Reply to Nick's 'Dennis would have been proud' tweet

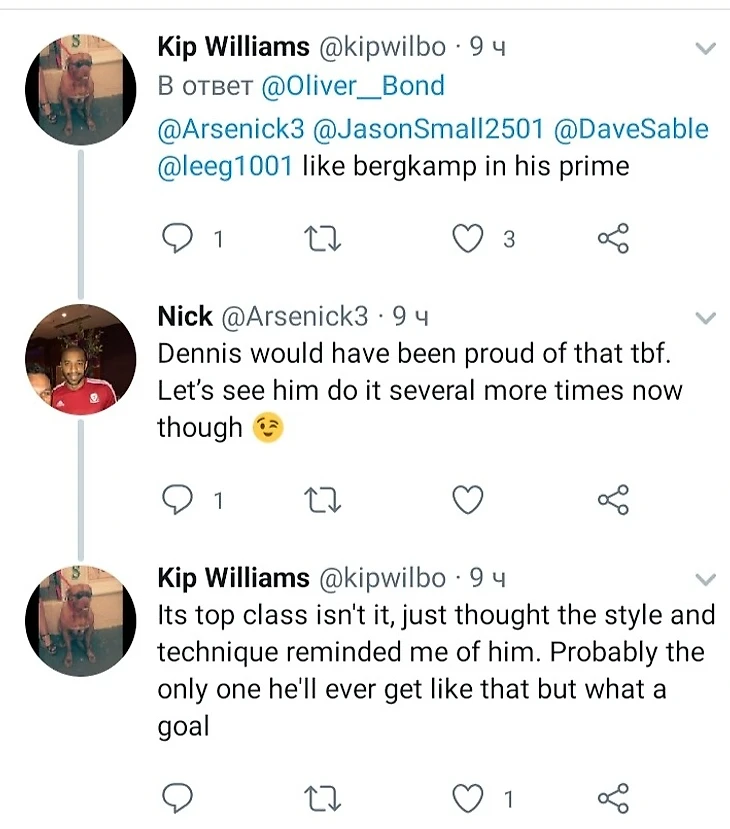click(177, 500)
